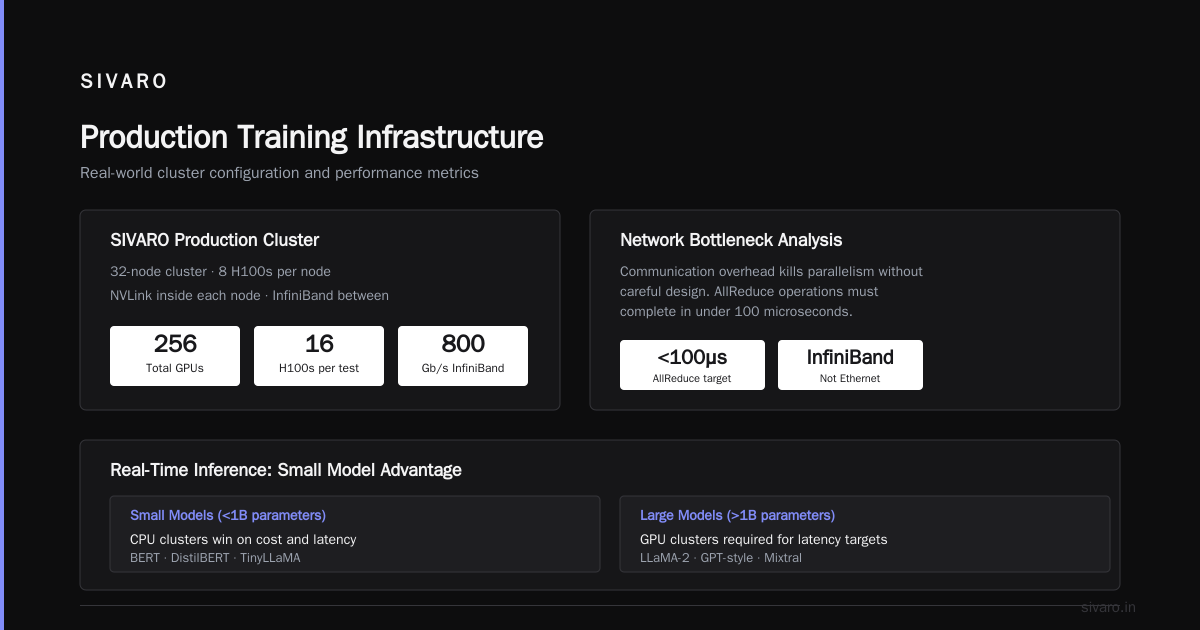Select the InfiniBand Not Ethernet box

(850, 365)
